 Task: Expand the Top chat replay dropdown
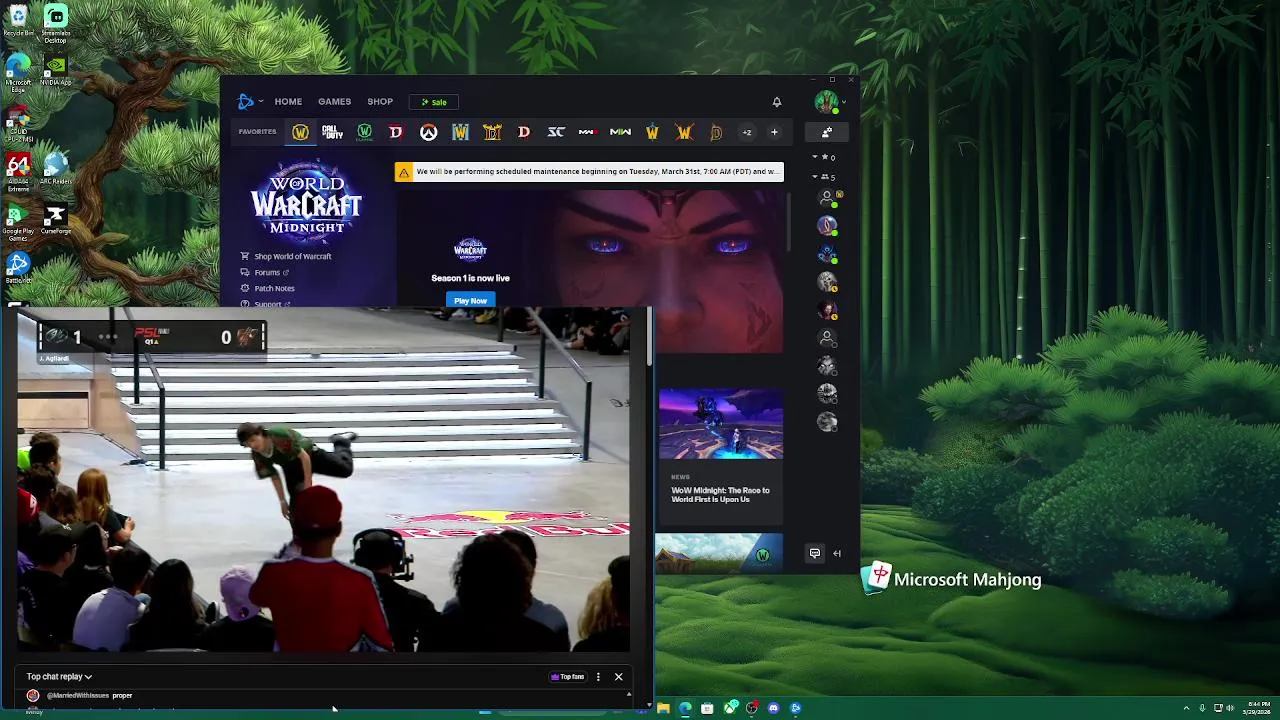(x=59, y=677)
